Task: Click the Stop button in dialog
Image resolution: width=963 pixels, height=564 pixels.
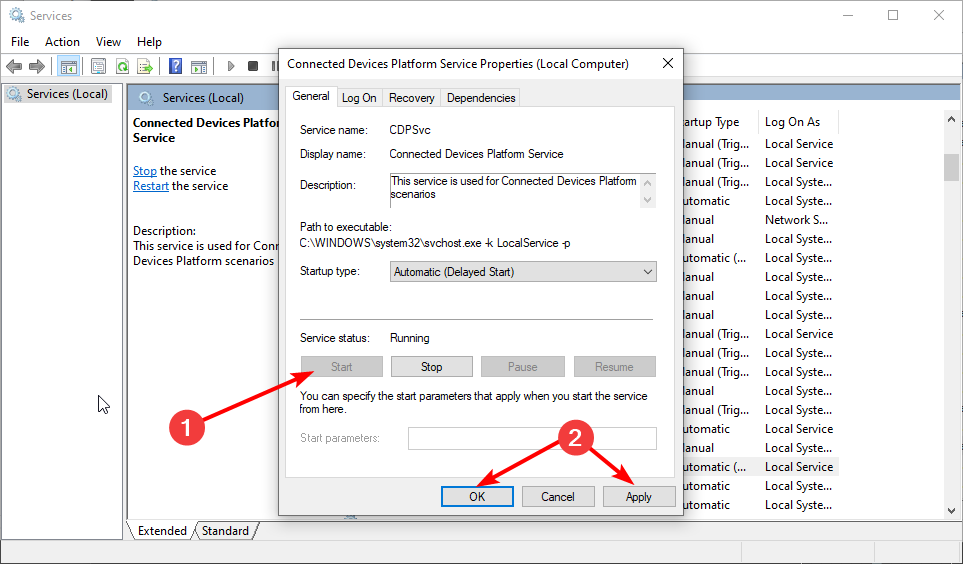Action: tap(432, 367)
